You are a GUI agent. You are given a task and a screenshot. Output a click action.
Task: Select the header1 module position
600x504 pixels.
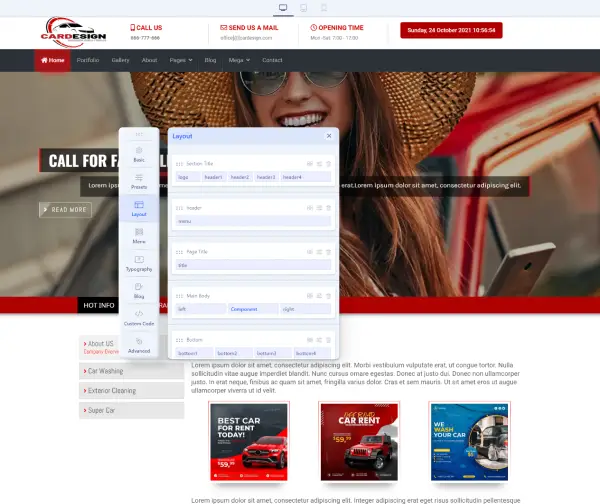point(214,177)
